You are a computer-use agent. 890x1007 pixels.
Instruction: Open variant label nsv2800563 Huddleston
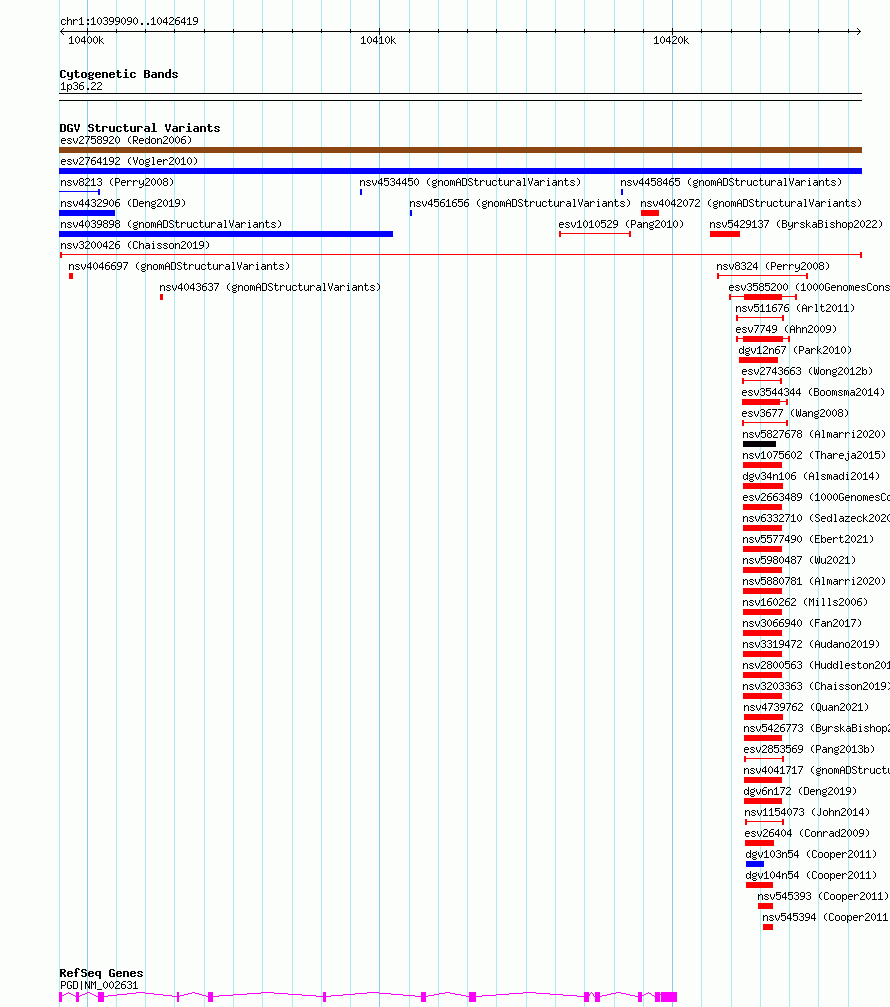click(816, 665)
